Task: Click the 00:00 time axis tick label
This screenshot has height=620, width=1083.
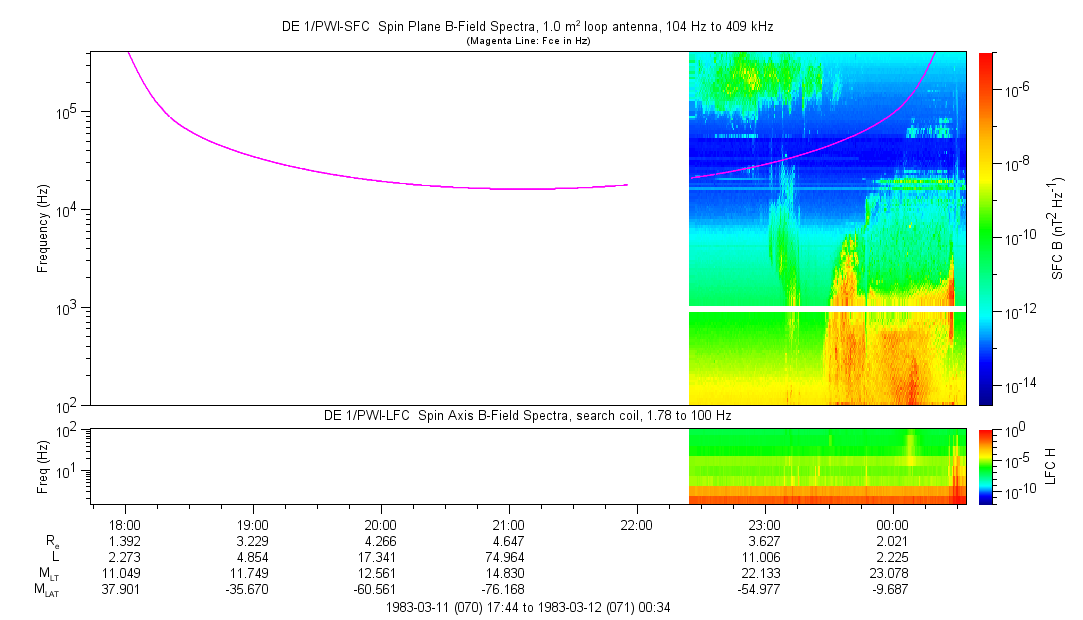Action: (892, 524)
